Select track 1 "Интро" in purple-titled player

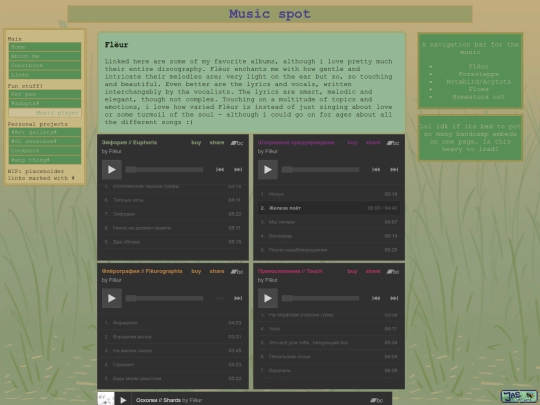[x=329, y=194]
